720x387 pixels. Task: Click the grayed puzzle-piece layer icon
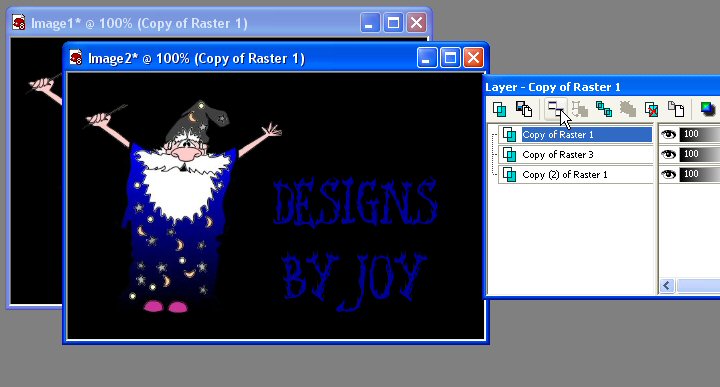[628, 109]
